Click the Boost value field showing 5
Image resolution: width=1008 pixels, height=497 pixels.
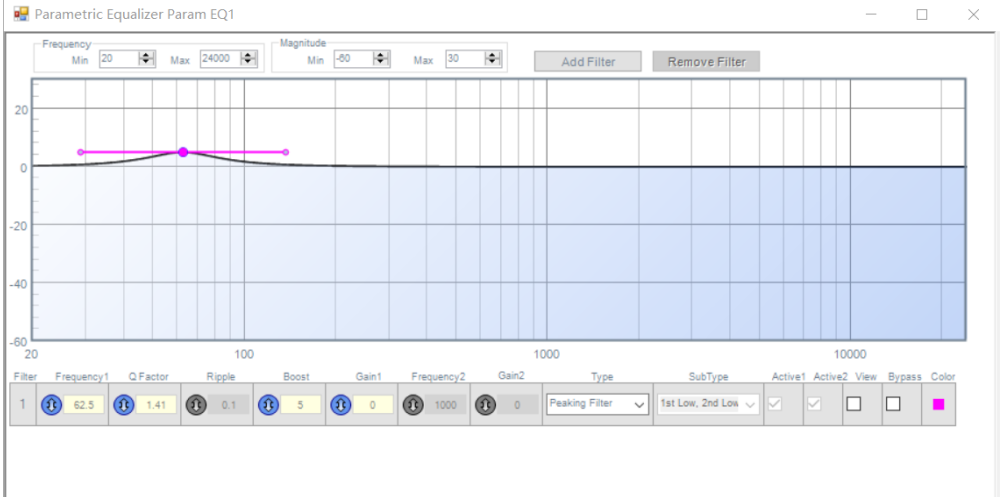301,405
